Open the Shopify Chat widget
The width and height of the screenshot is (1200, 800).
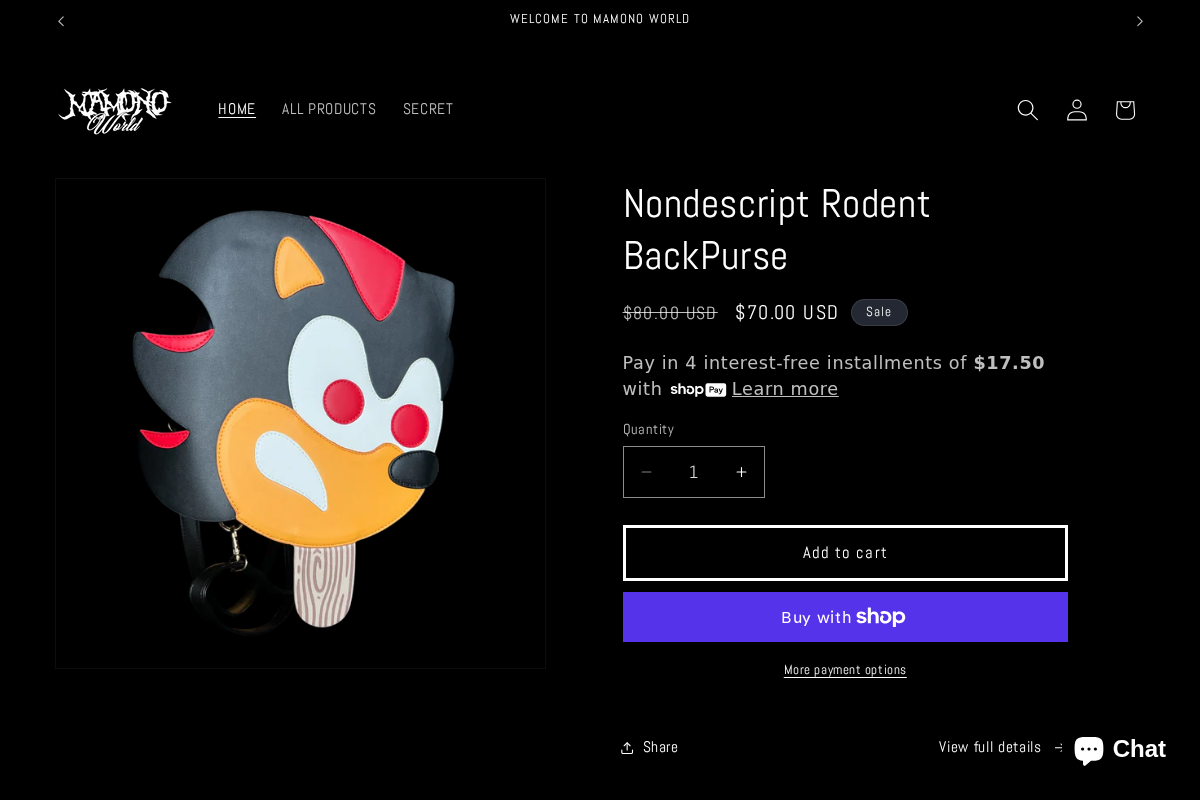point(1118,749)
